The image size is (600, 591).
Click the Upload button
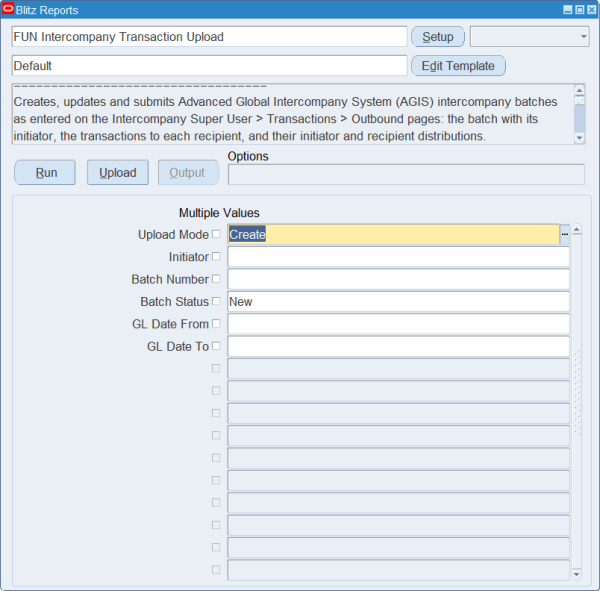118,173
